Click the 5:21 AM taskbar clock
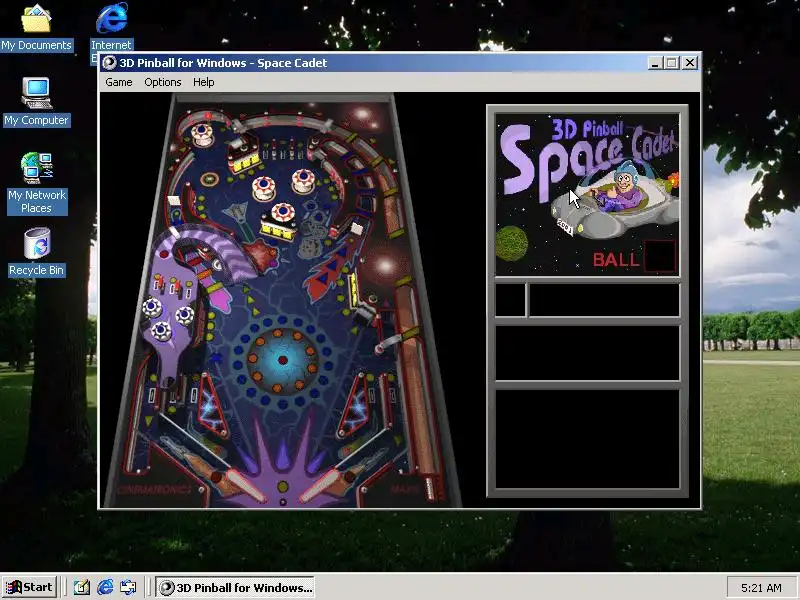Viewport: 800px width, 600px height. (x=761, y=588)
